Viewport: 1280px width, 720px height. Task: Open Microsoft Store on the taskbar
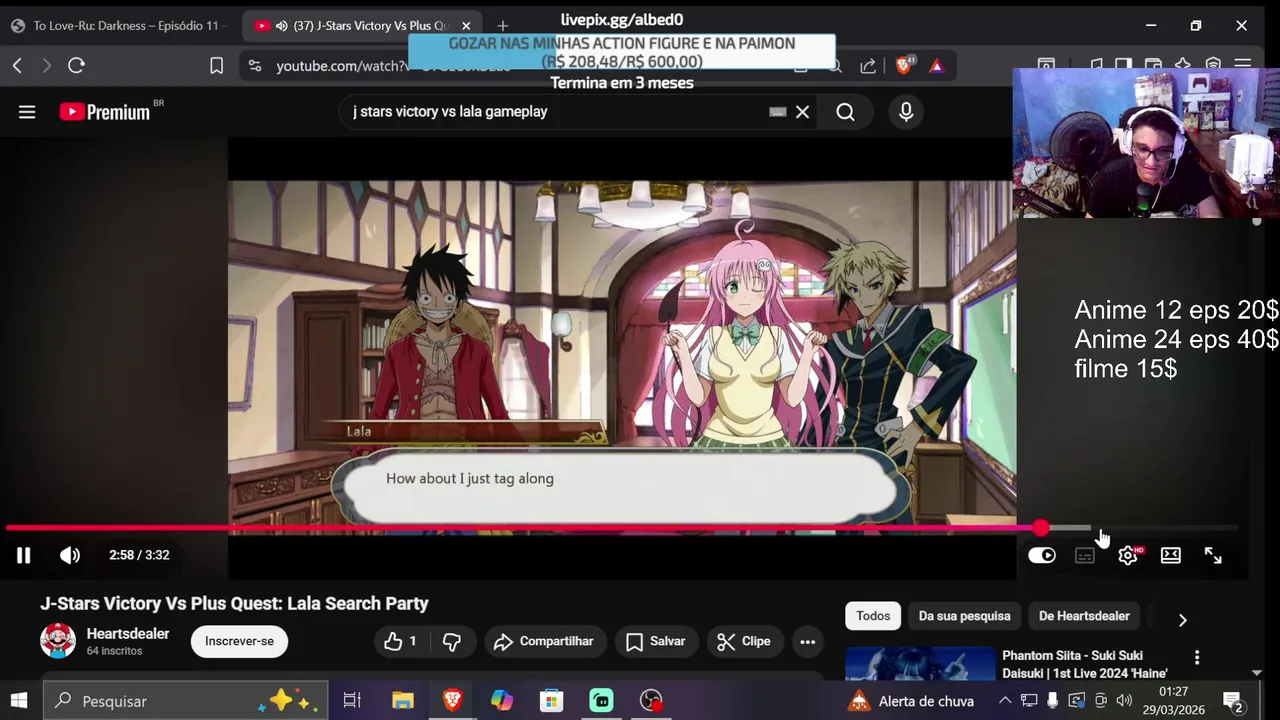(x=551, y=701)
